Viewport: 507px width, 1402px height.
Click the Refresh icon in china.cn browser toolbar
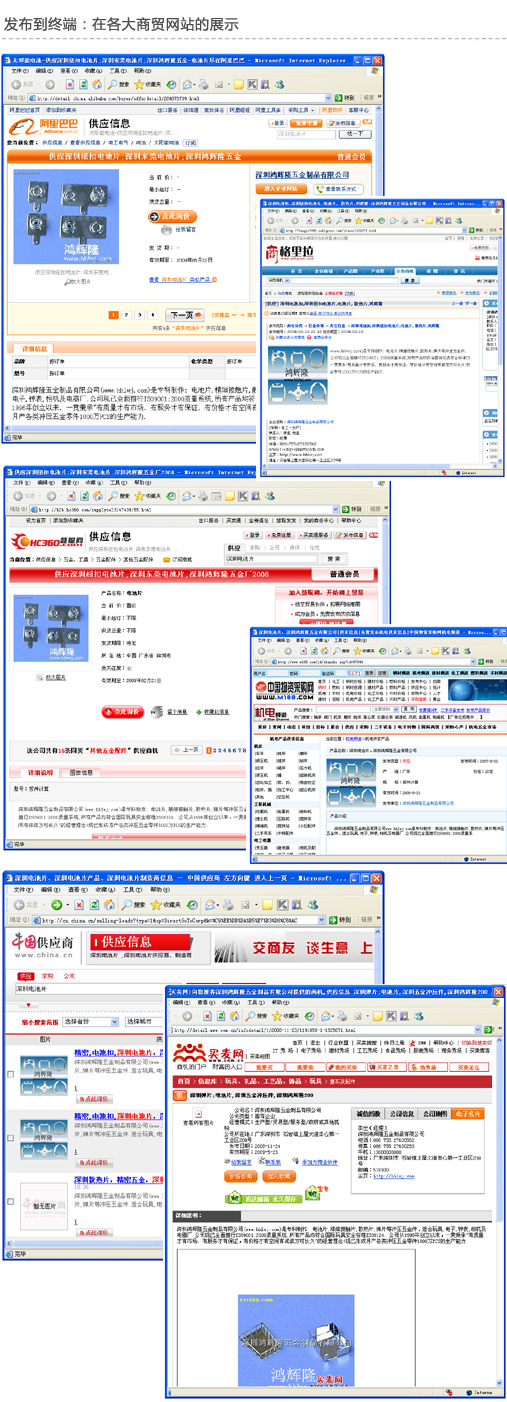pyautogui.click(x=93, y=905)
